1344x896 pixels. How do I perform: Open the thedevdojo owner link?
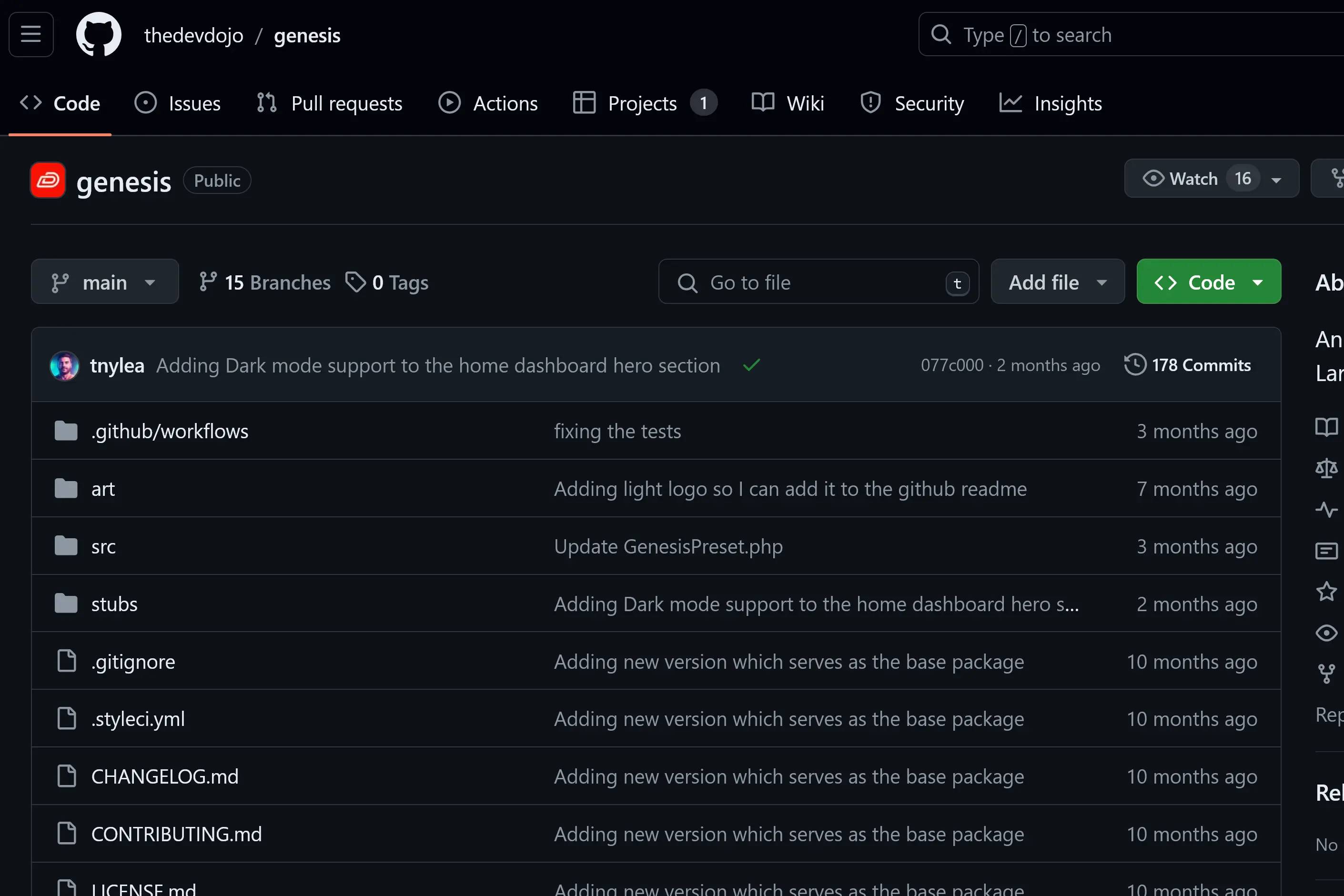point(194,35)
